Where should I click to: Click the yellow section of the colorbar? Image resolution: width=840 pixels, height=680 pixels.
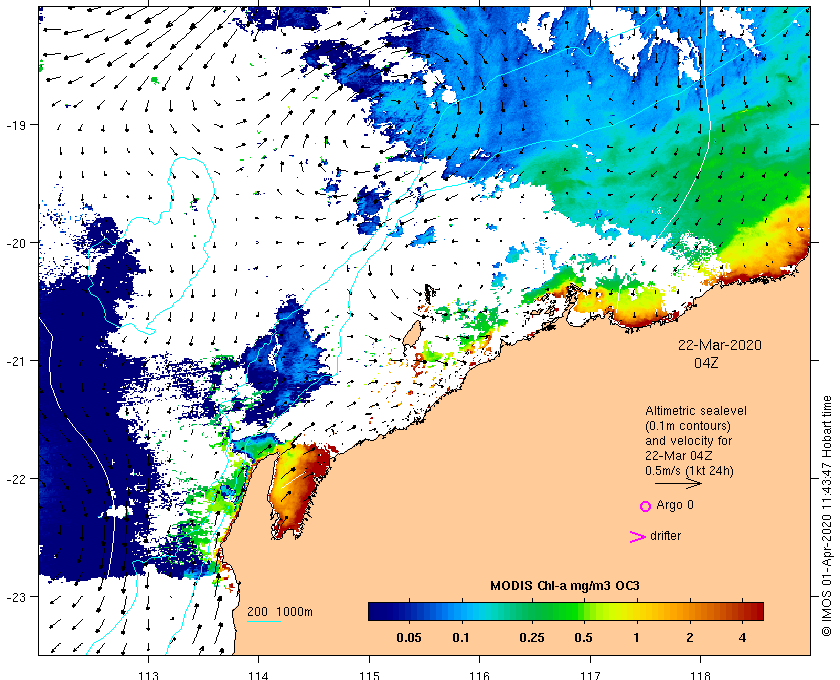pos(621,611)
